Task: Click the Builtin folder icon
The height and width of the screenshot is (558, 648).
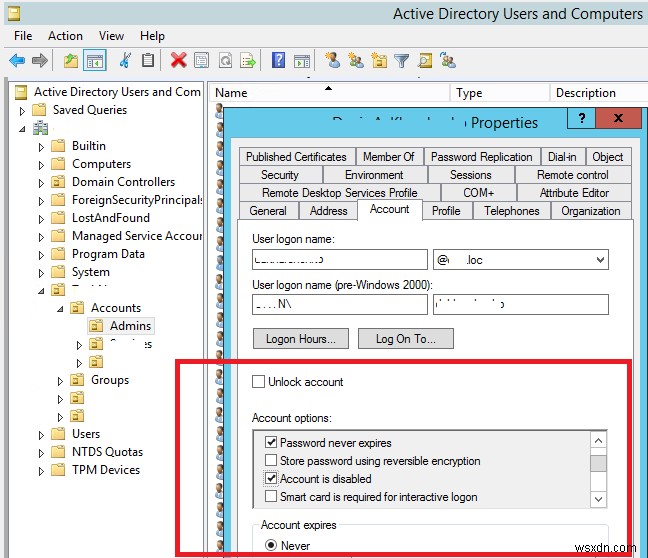Action: coord(58,146)
